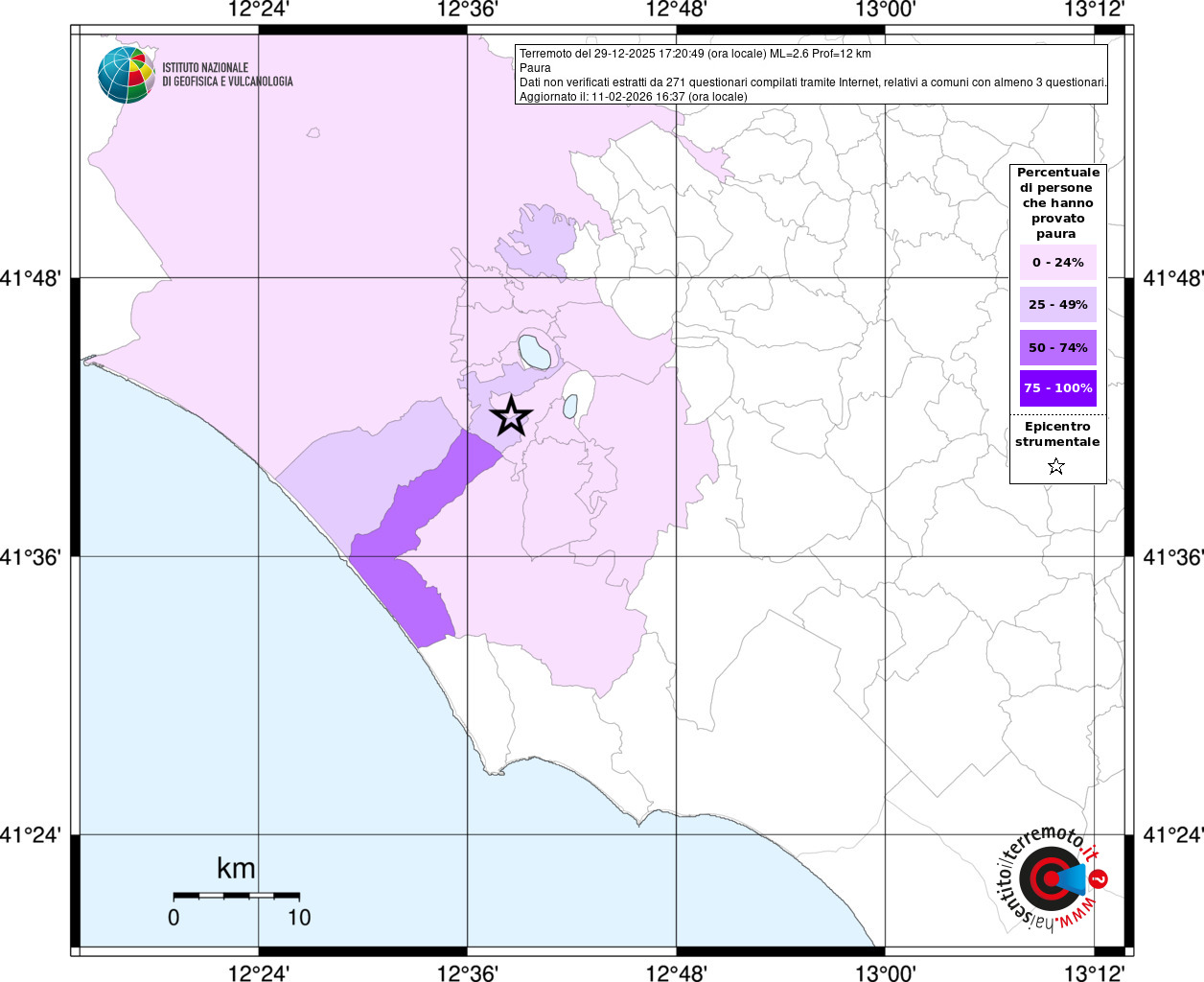Click 'Istituto Nazionale di Geofisica e Vulcanologia' text
1204x982 pixels.
click(227, 75)
